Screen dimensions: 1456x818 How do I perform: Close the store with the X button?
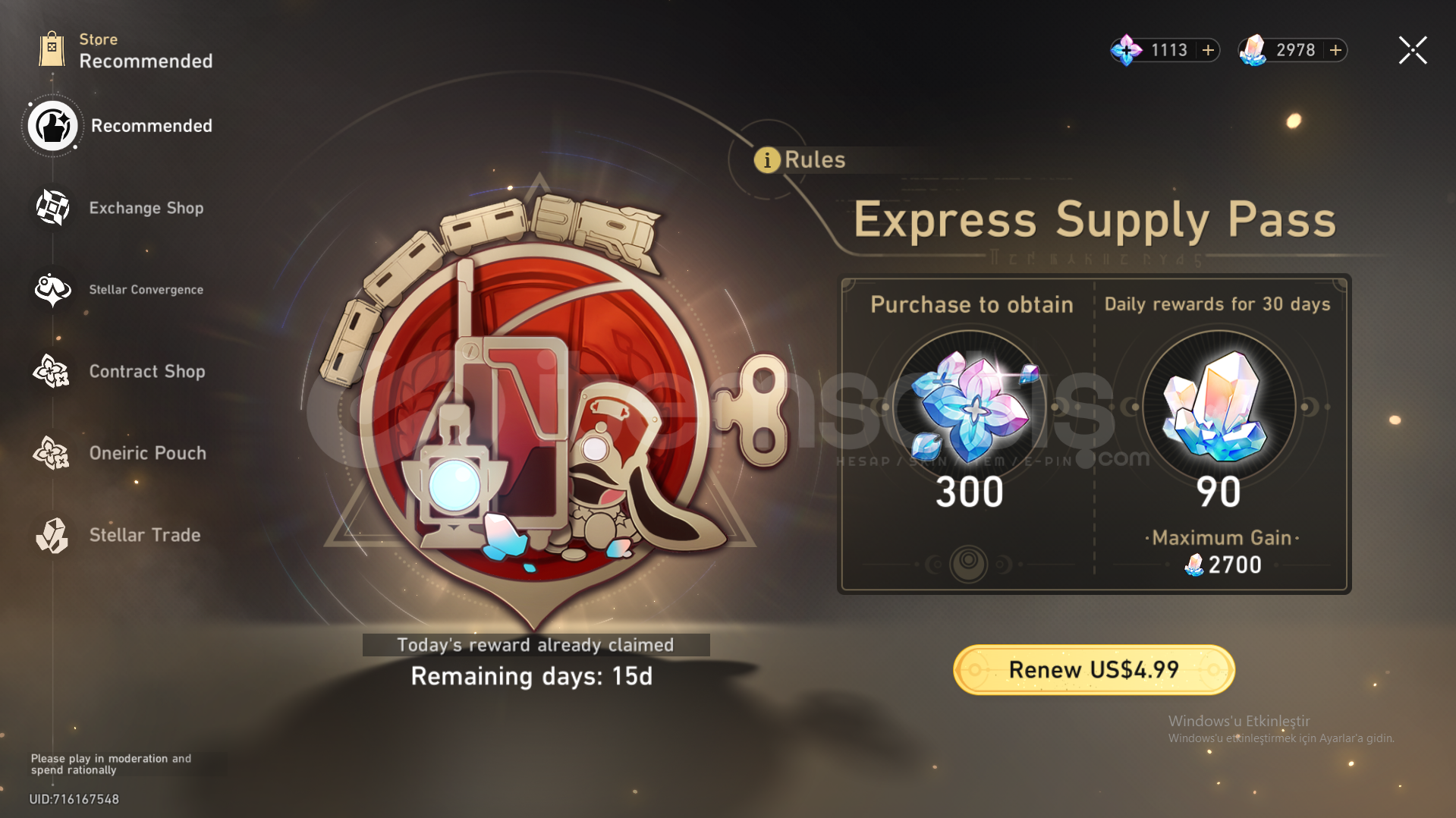tap(1413, 50)
